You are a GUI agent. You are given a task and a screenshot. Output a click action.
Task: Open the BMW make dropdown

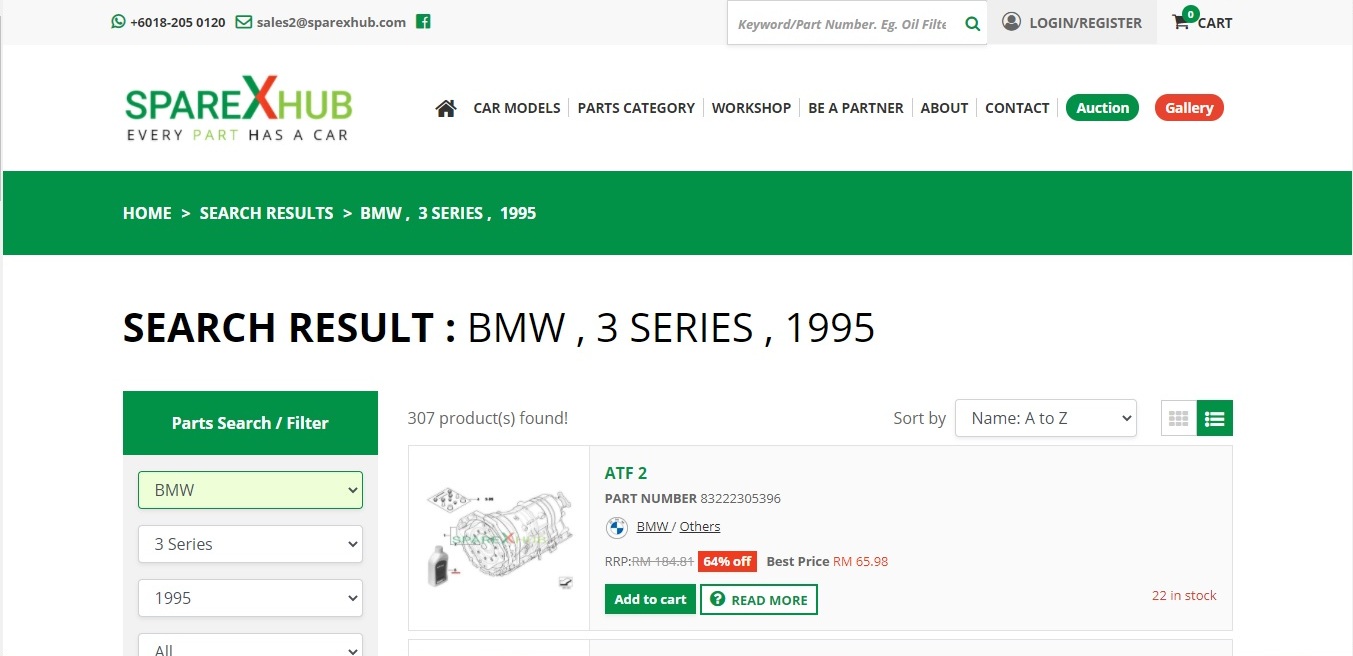[250, 490]
